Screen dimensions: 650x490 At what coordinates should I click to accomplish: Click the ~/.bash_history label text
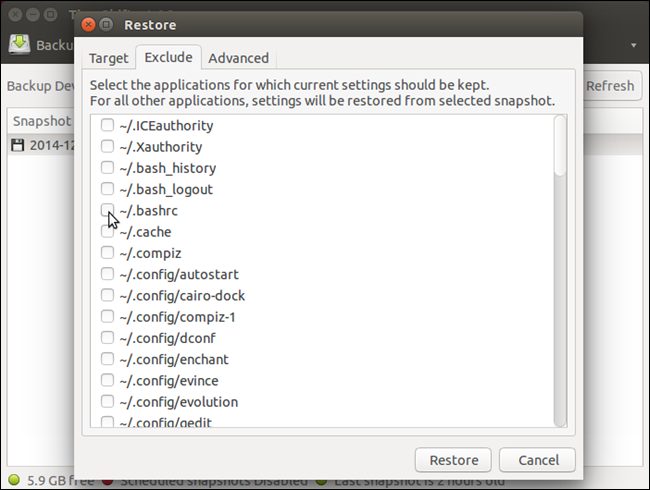(x=168, y=168)
